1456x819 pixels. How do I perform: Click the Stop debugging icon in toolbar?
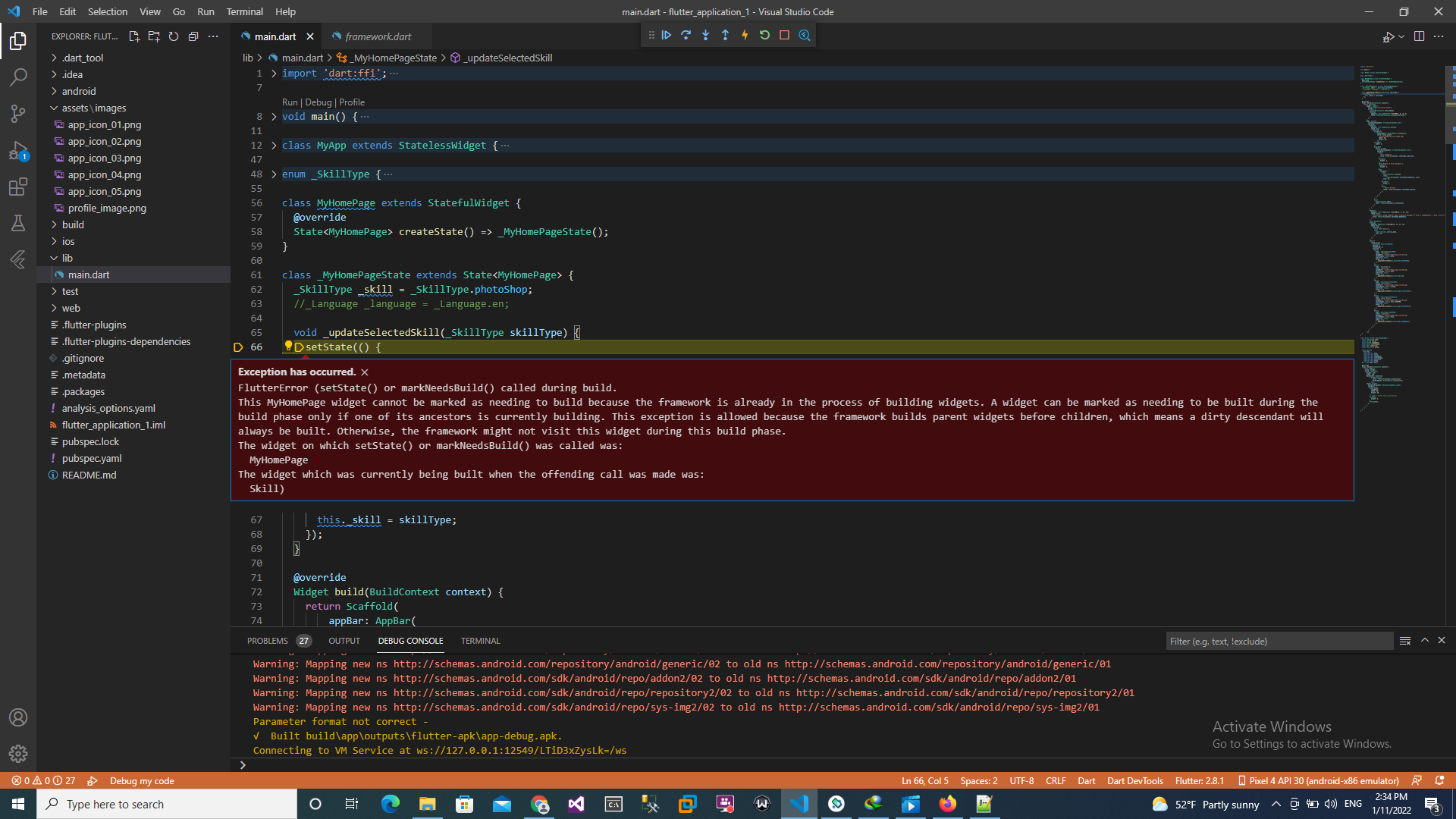(x=785, y=35)
